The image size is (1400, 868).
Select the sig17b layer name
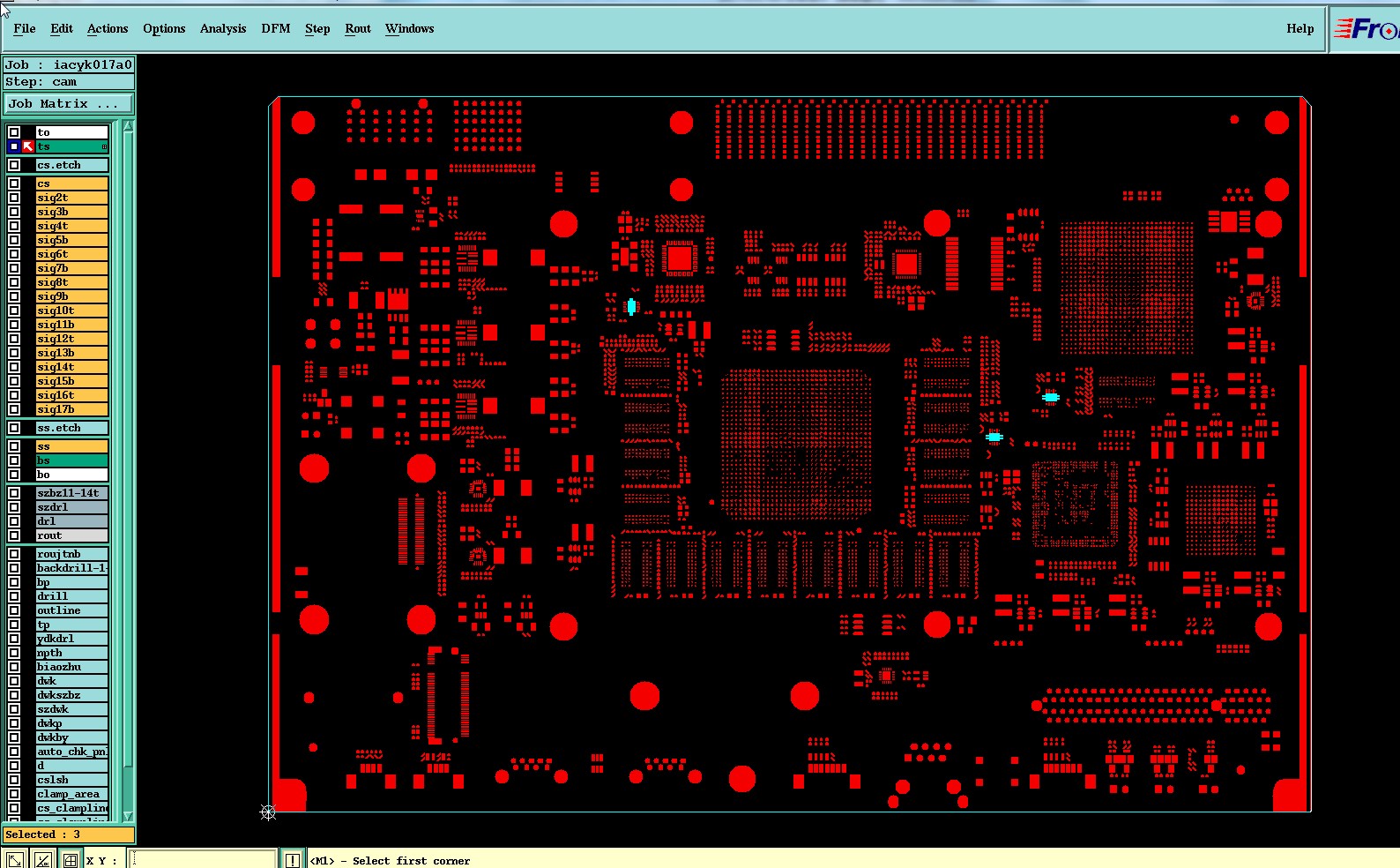[72, 409]
